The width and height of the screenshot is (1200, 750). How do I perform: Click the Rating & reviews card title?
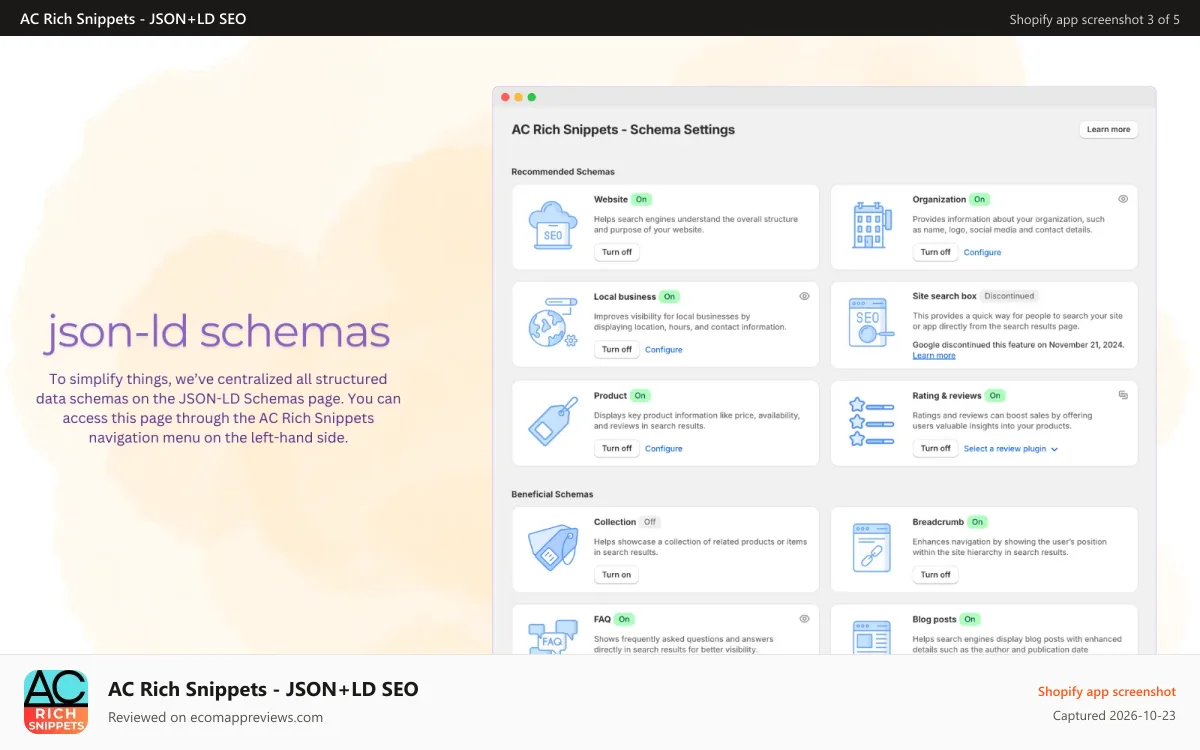pyautogui.click(x=947, y=395)
